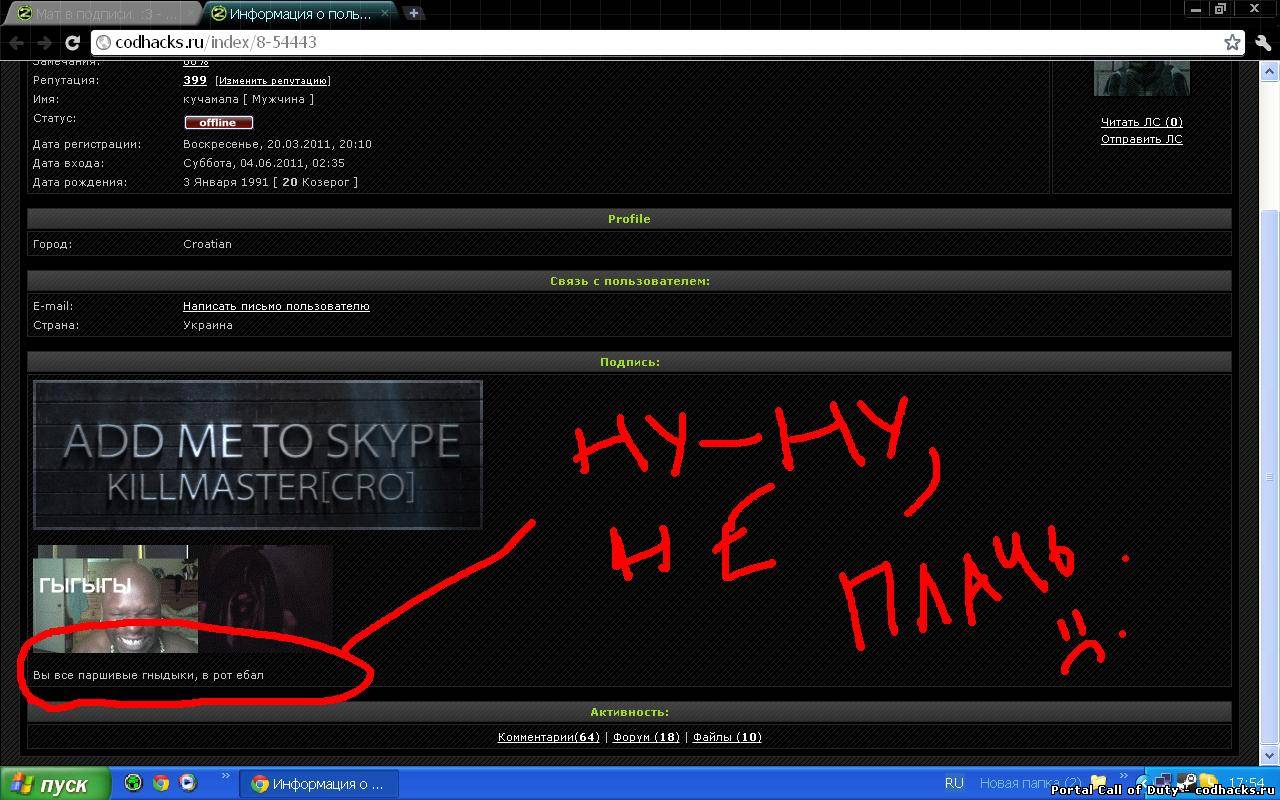Image resolution: width=1280 pixels, height=800 pixels.
Task: Open reputation value 399 link
Action: coord(195,80)
